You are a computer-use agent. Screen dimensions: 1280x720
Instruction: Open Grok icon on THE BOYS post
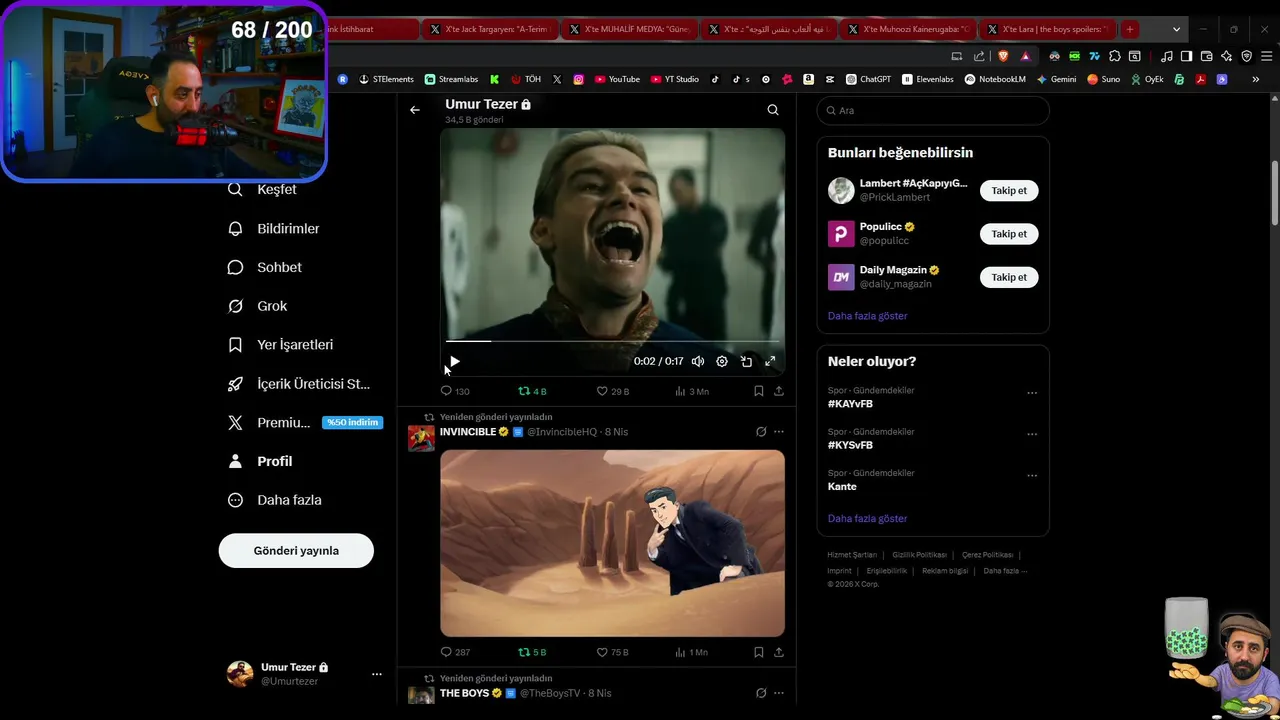coord(761,693)
